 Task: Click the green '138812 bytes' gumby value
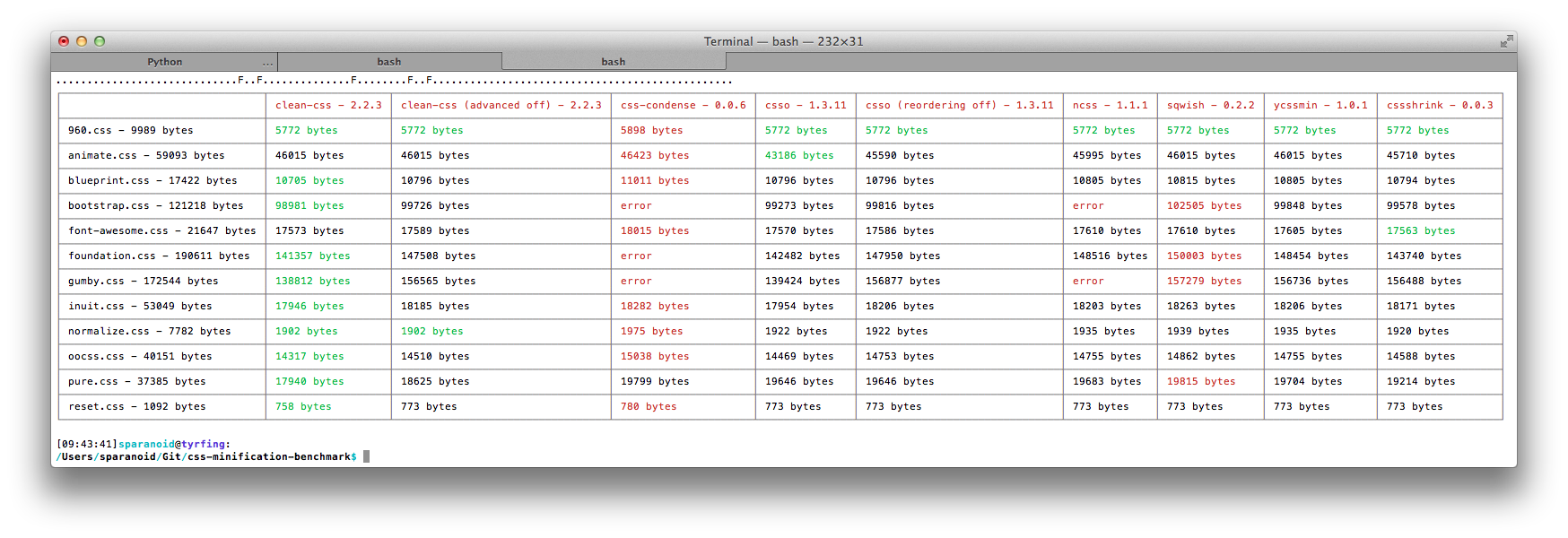point(313,281)
